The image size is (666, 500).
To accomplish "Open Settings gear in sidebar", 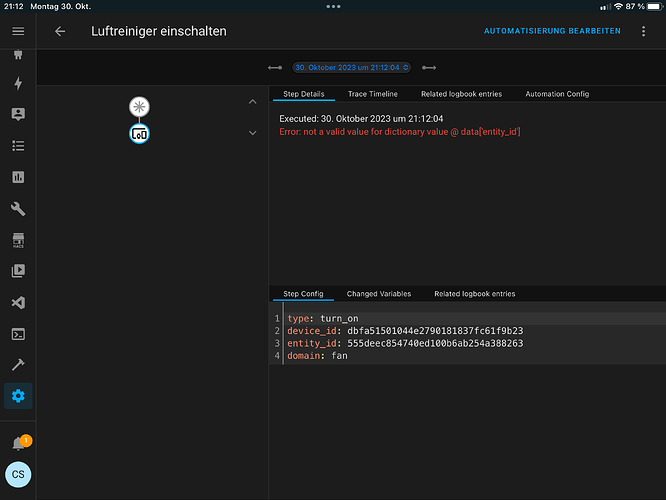I will coord(18,396).
